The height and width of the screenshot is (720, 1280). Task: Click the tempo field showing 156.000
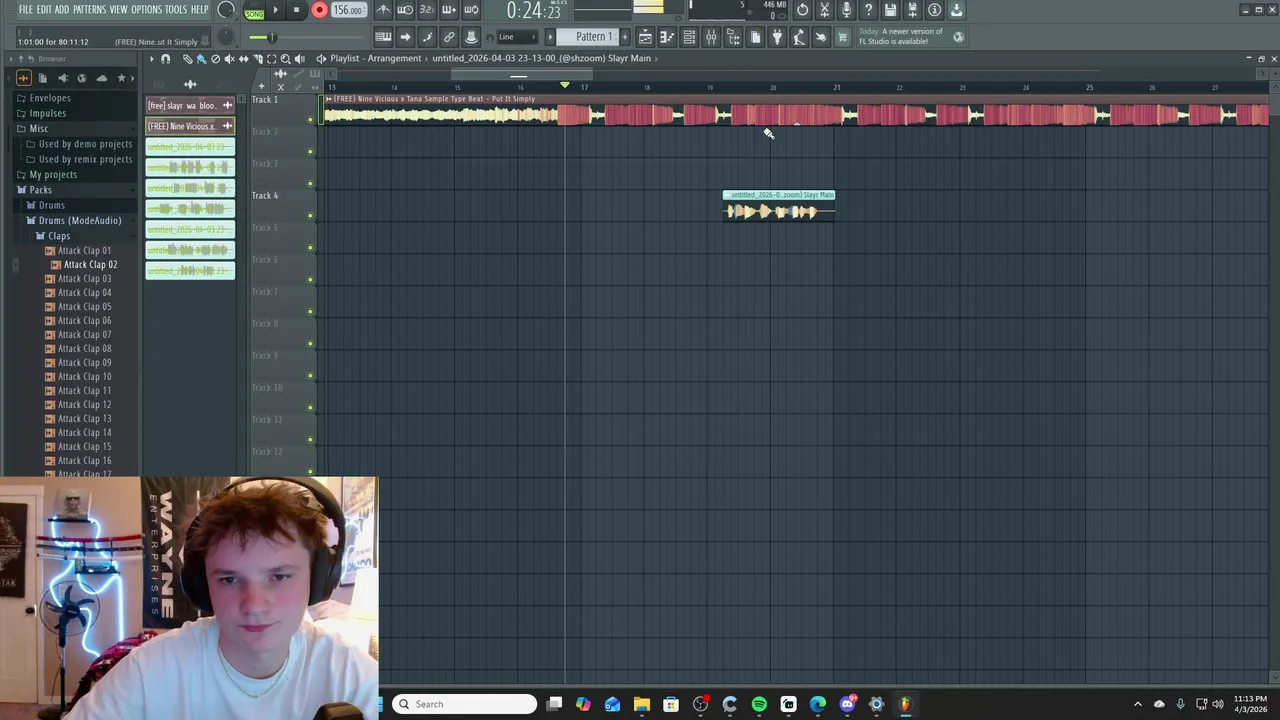point(347,10)
